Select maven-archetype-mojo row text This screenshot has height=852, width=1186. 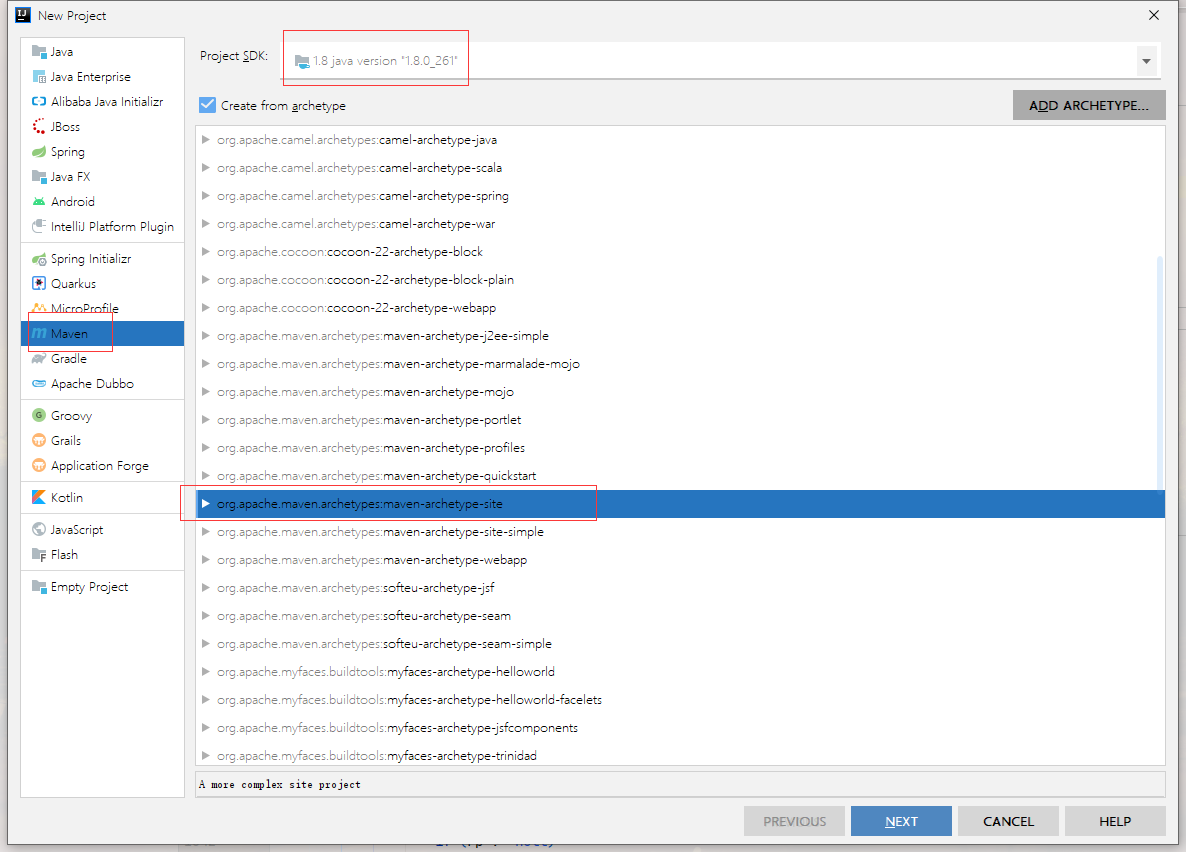[x=365, y=391]
